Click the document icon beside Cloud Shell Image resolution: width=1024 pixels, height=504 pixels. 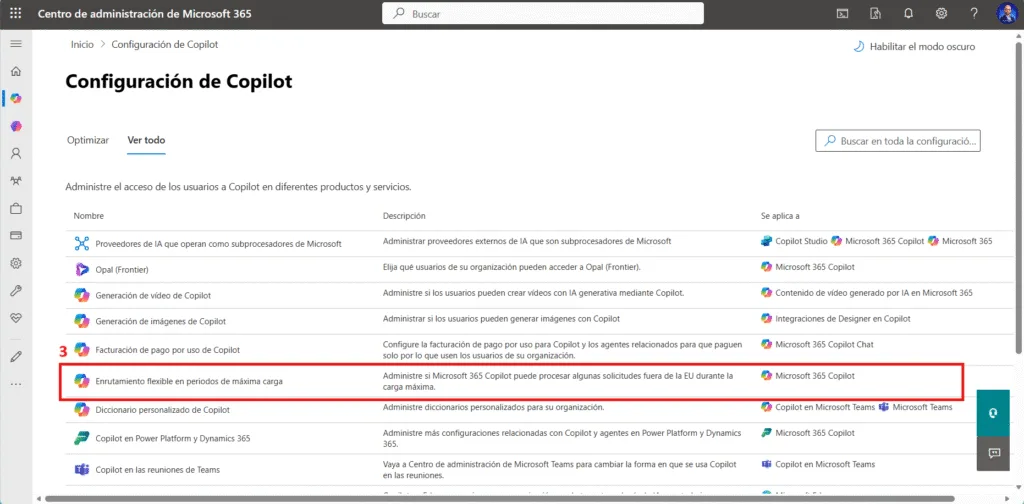pos(876,13)
